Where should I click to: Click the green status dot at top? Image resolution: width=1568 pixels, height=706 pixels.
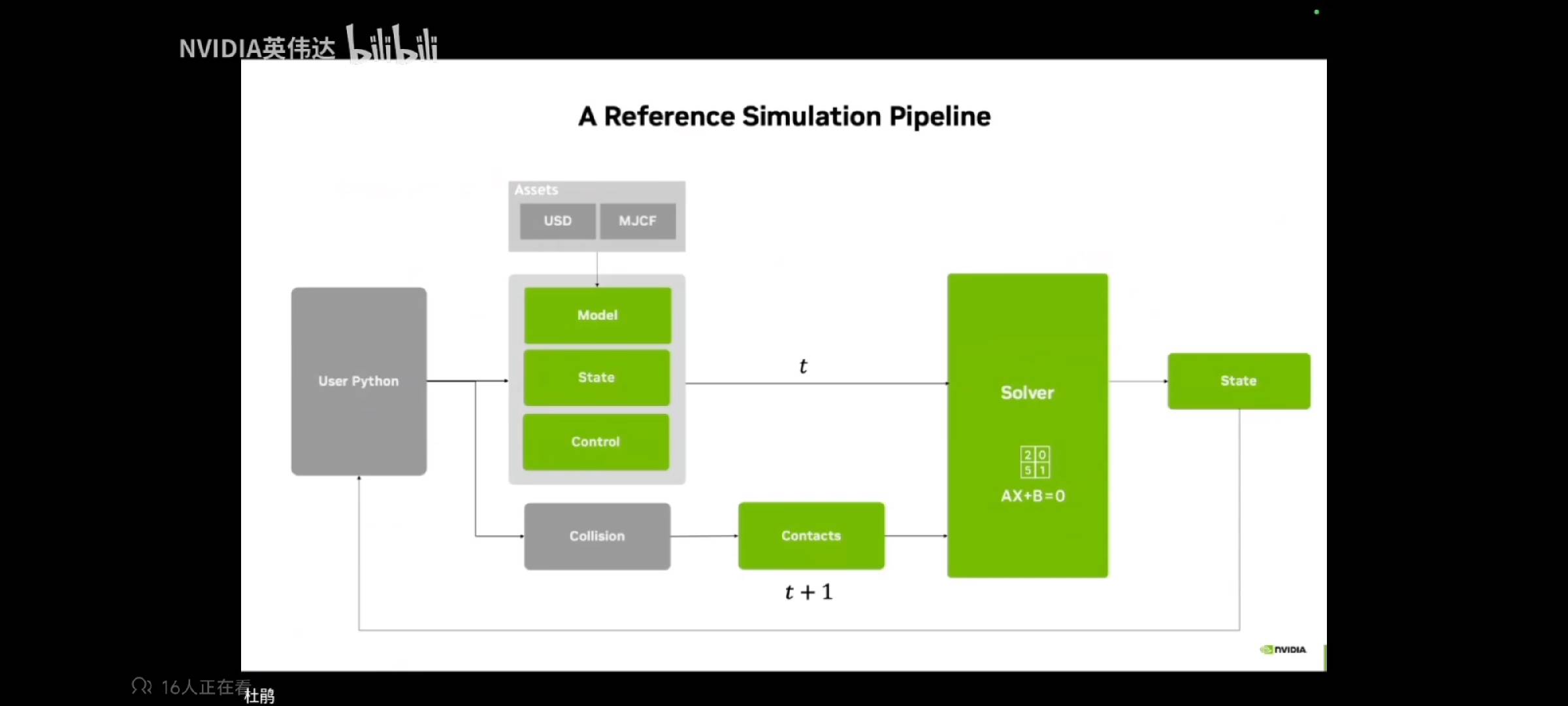pos(1316,12)
